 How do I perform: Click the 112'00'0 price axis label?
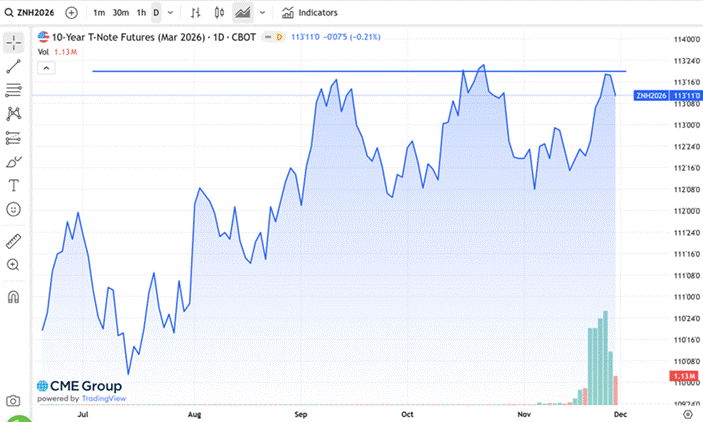pos(686,211)
